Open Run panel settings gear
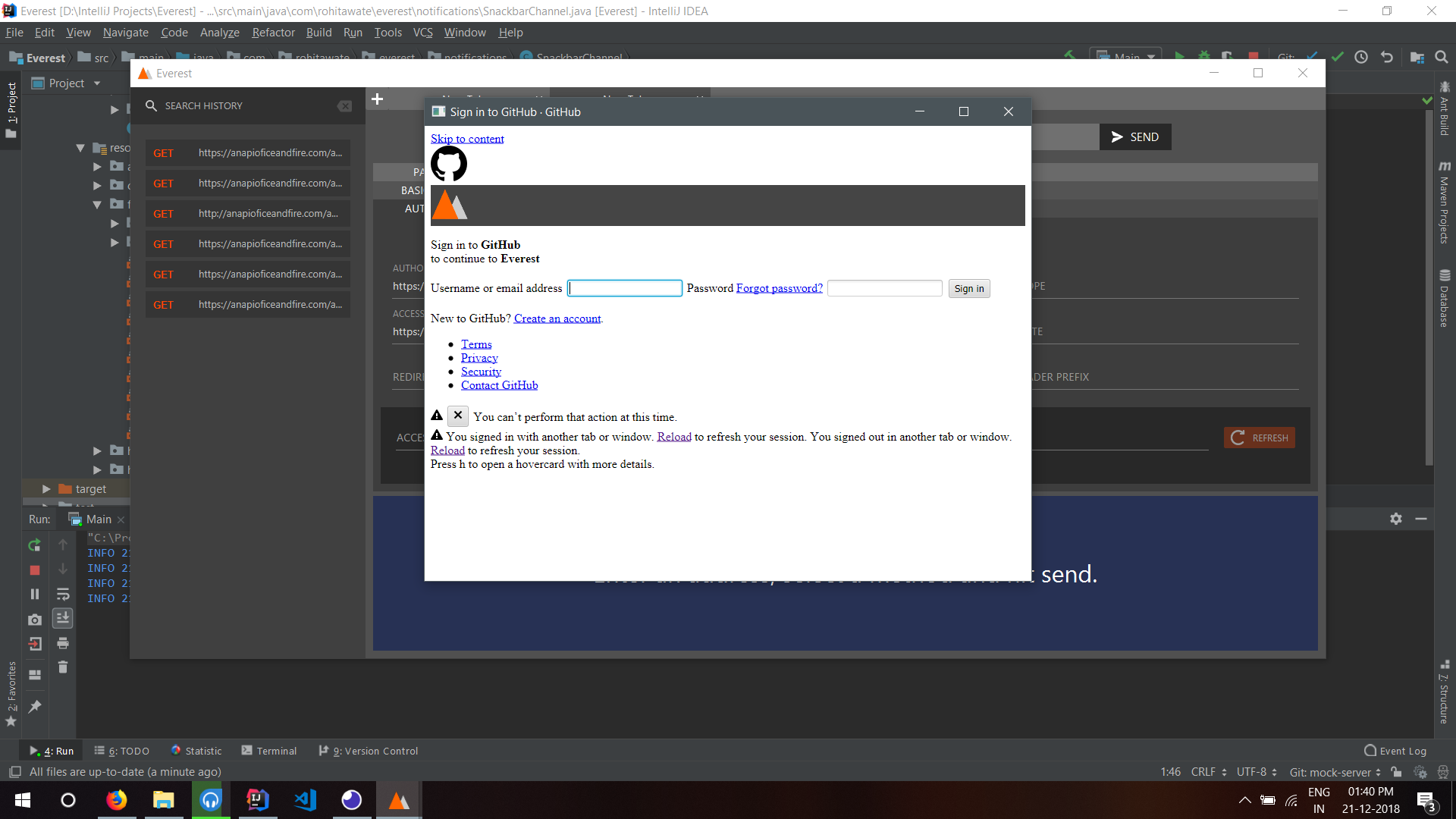1456x819 pixels. pyautogui.click(x=1395, y=519)
